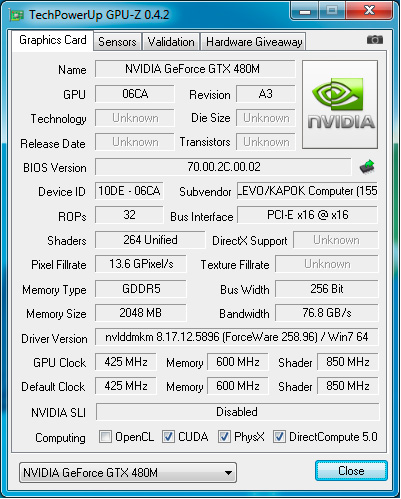Click the GPU field showing 06CA

[135, 94]
